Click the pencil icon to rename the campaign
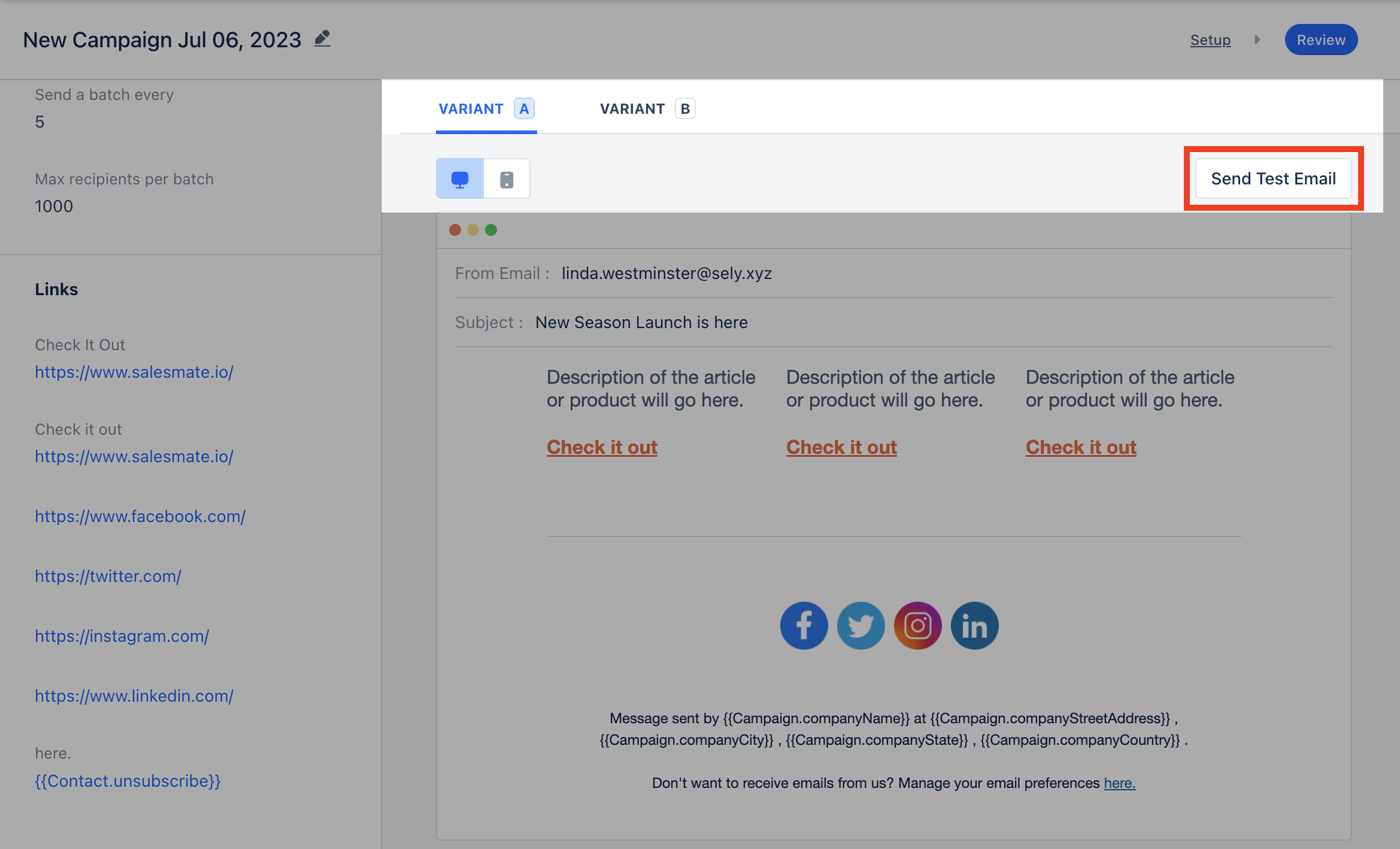 click(322, 39)
